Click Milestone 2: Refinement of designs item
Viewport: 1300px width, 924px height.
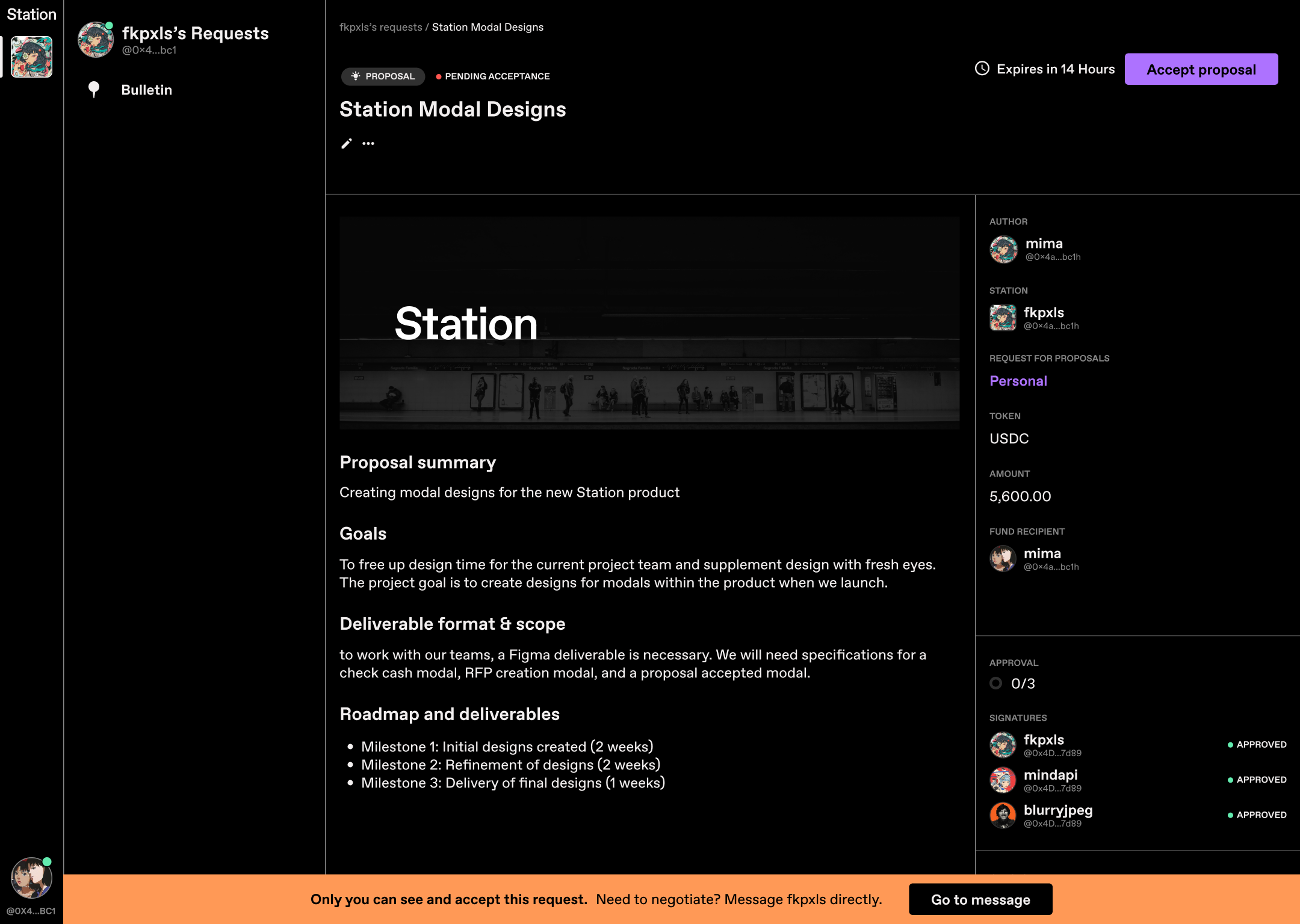(511, 765)
